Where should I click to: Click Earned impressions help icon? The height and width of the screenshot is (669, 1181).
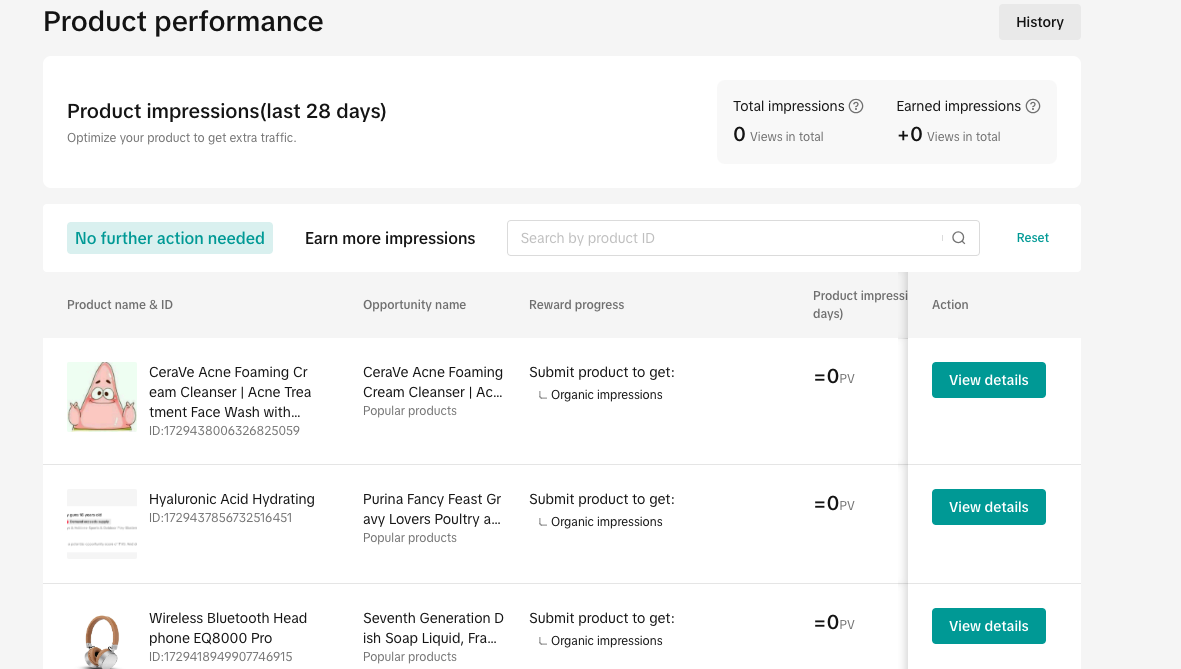click(x=1033, y=106)
